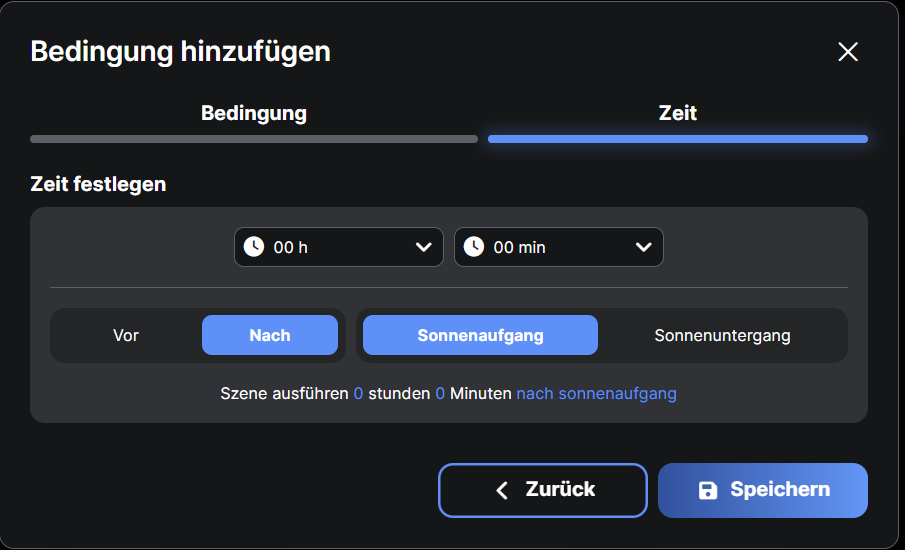Expand the hours dropdown arrow
This screenshot has width=905, height=550.
(423, 247)
